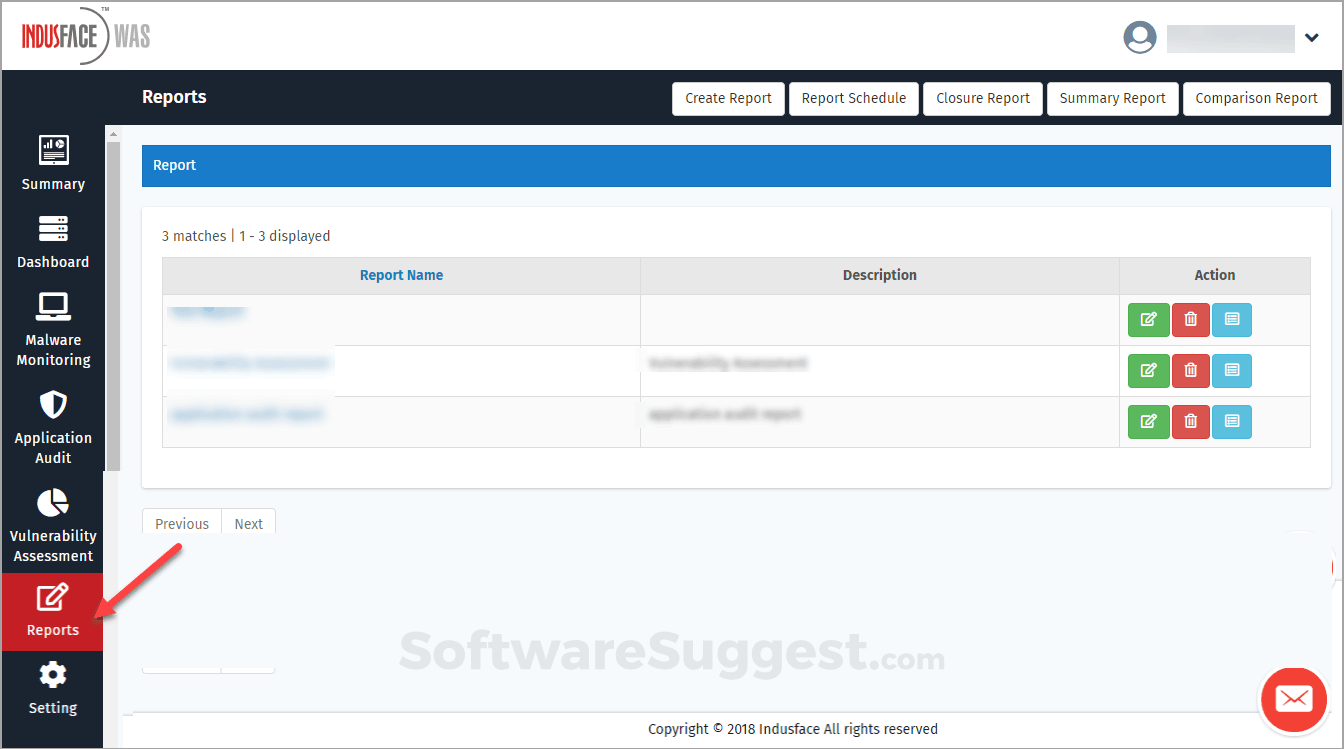This screenshot has height=749, width=1344.
Task: Open Vulnerability Assessment from sidebar
Action: coord(53,526)
